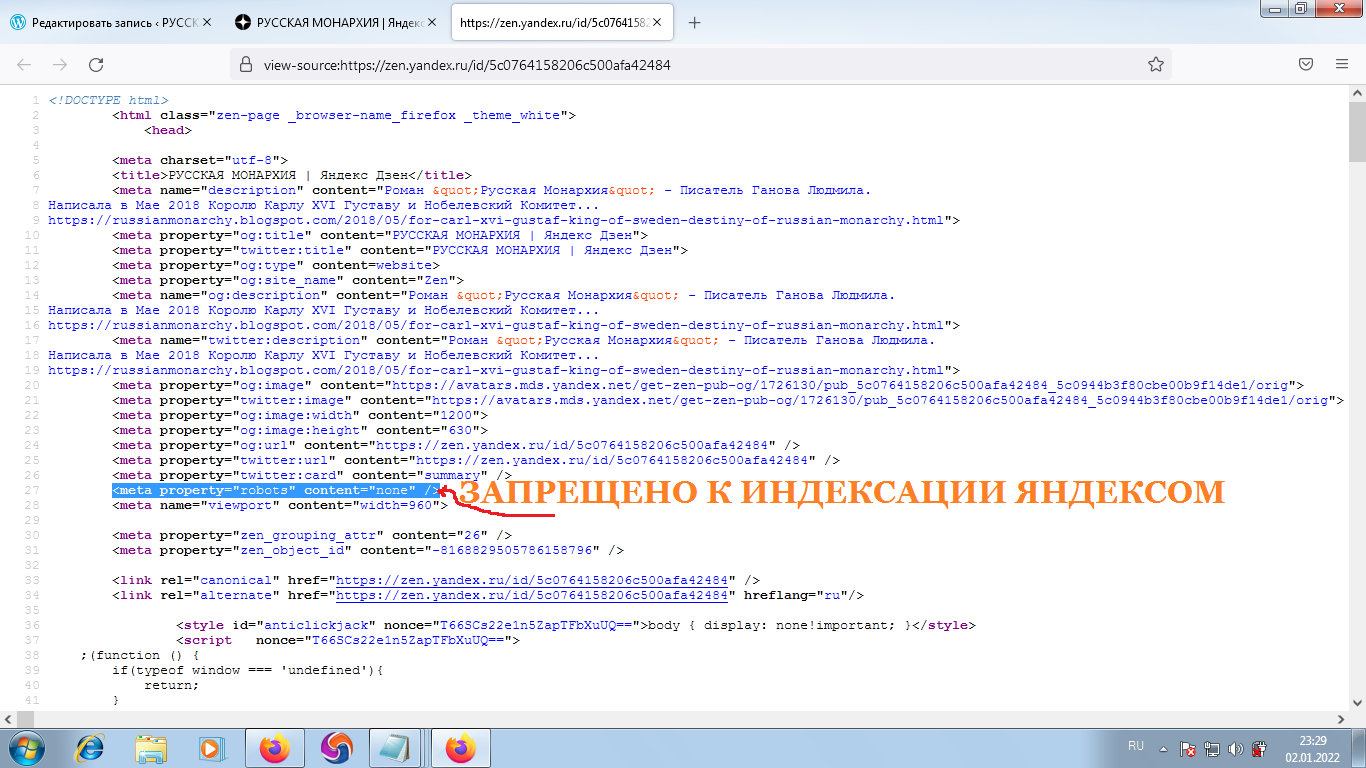Show hidden system tray icons arrow

click(x=1161, y=747)
